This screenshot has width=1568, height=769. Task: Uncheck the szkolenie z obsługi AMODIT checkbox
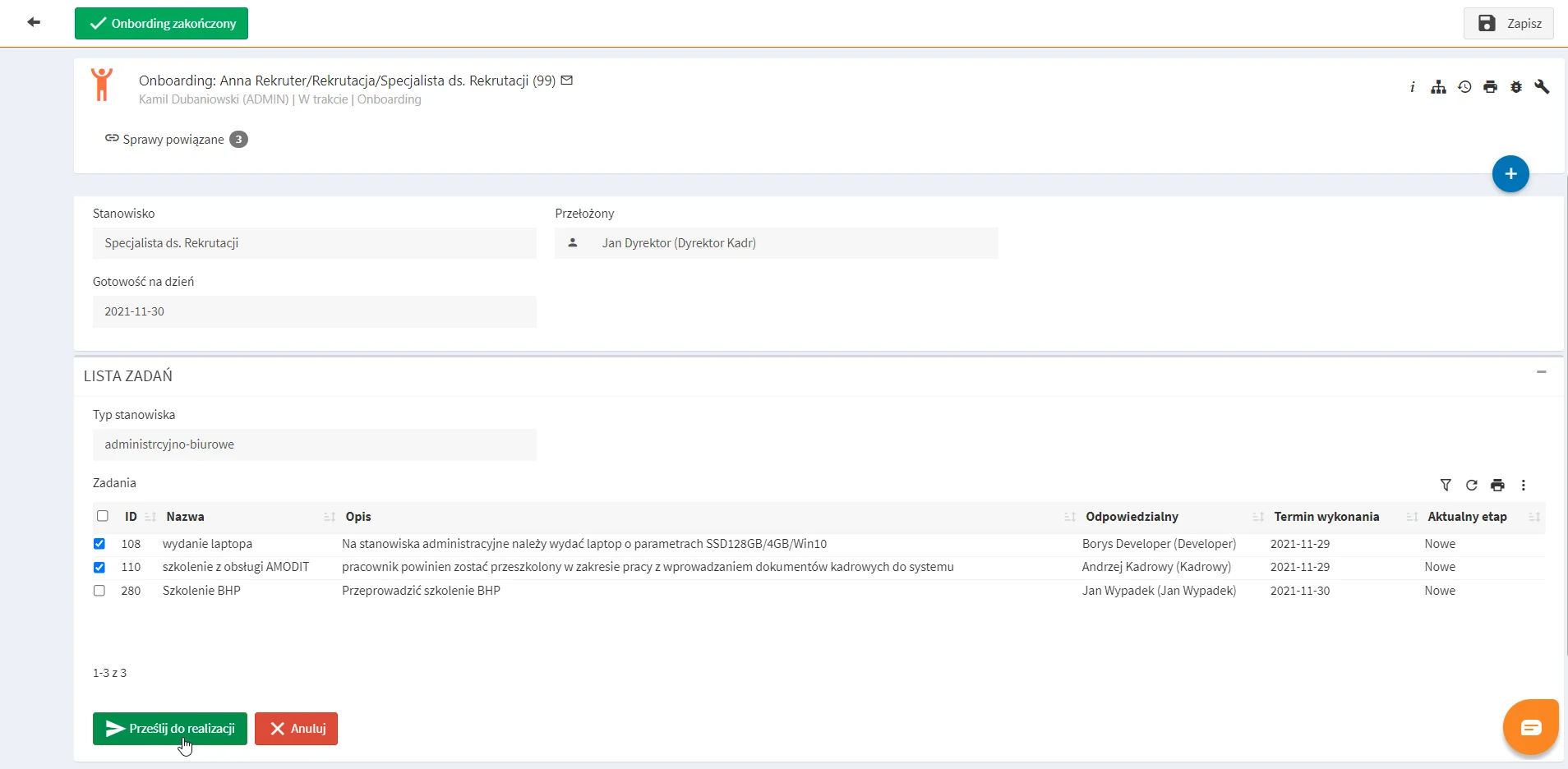(99, 567)
